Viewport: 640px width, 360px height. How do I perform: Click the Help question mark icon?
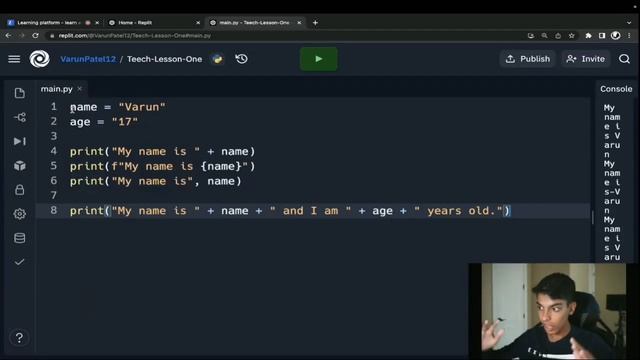click(19, 338)
